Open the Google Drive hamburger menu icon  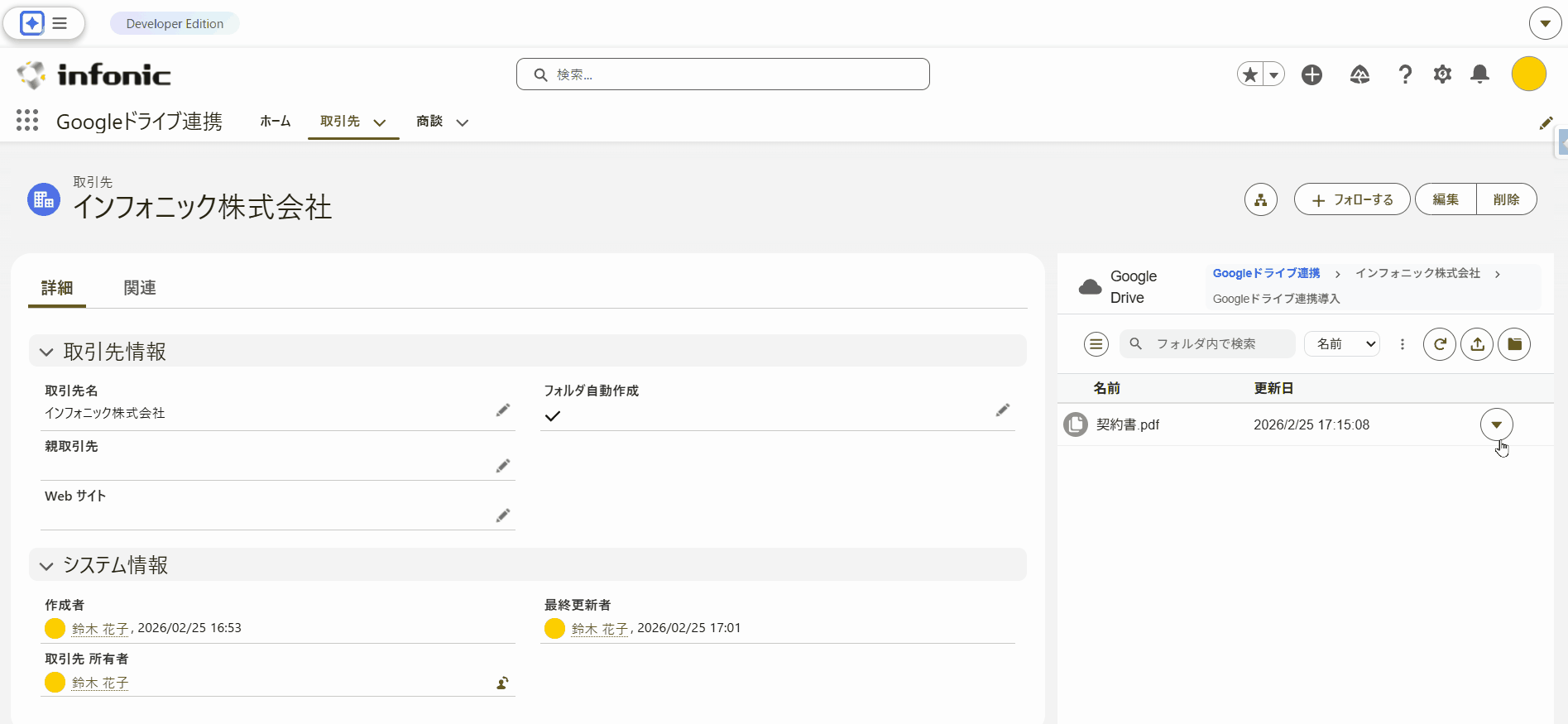coord(1096,344)
